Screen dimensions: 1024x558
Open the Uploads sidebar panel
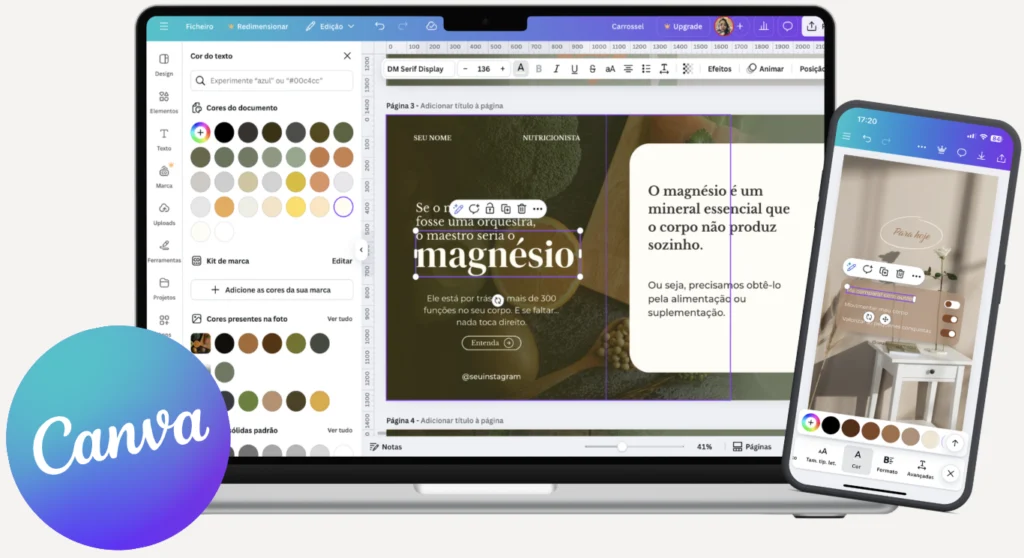tap(163, 212)
